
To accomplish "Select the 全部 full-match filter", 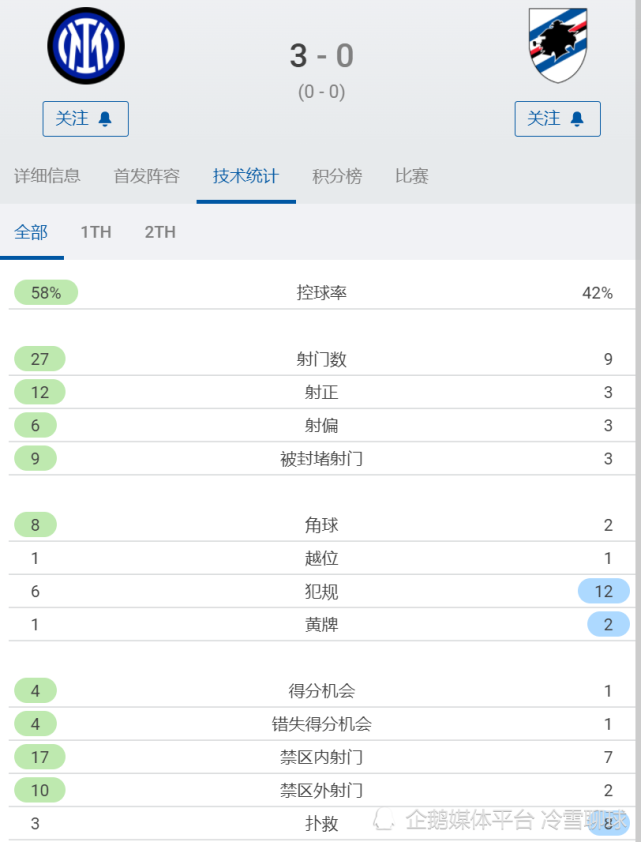I will coord(32,232).
